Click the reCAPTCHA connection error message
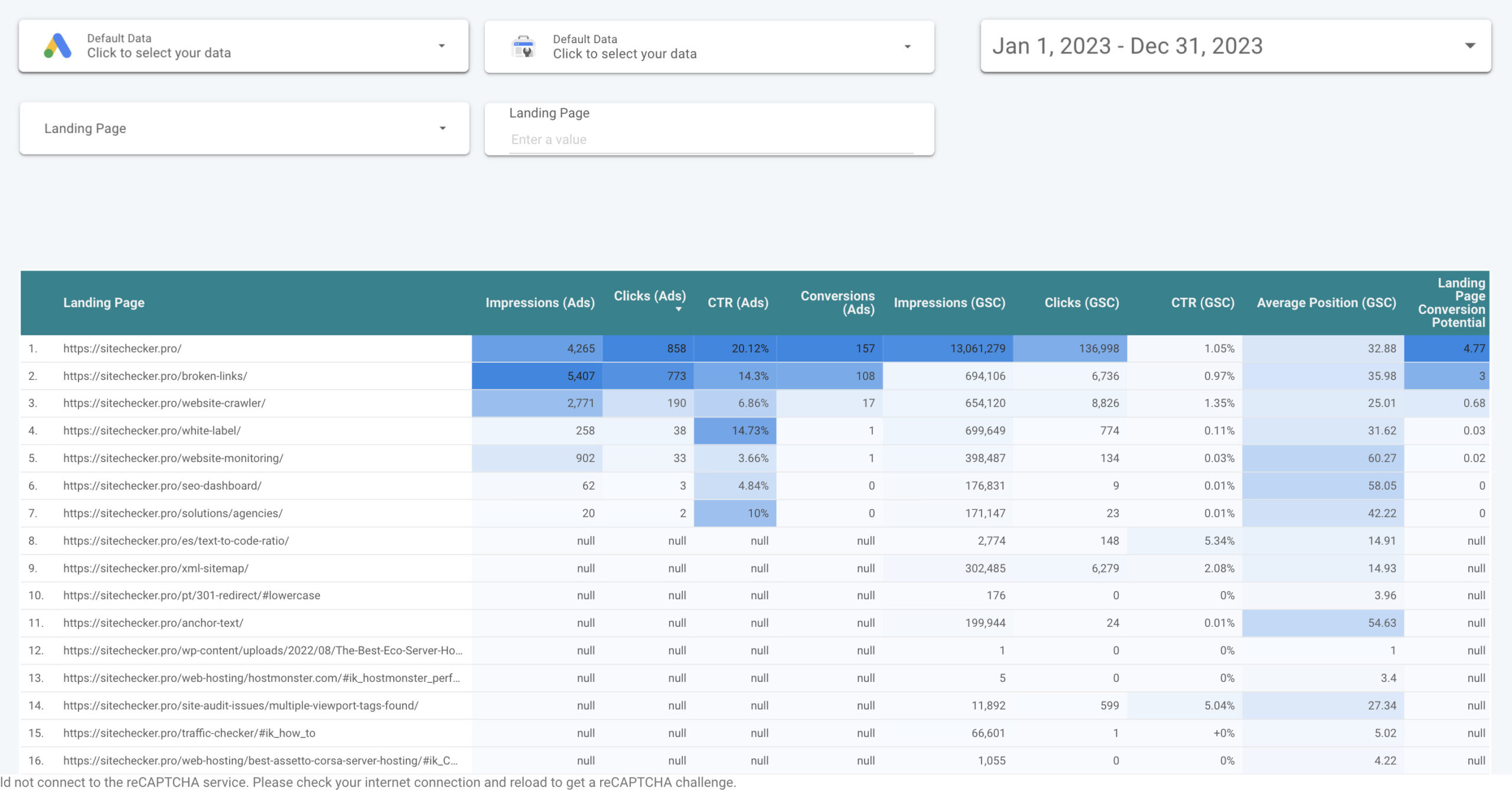 click(x=368, y=782)
